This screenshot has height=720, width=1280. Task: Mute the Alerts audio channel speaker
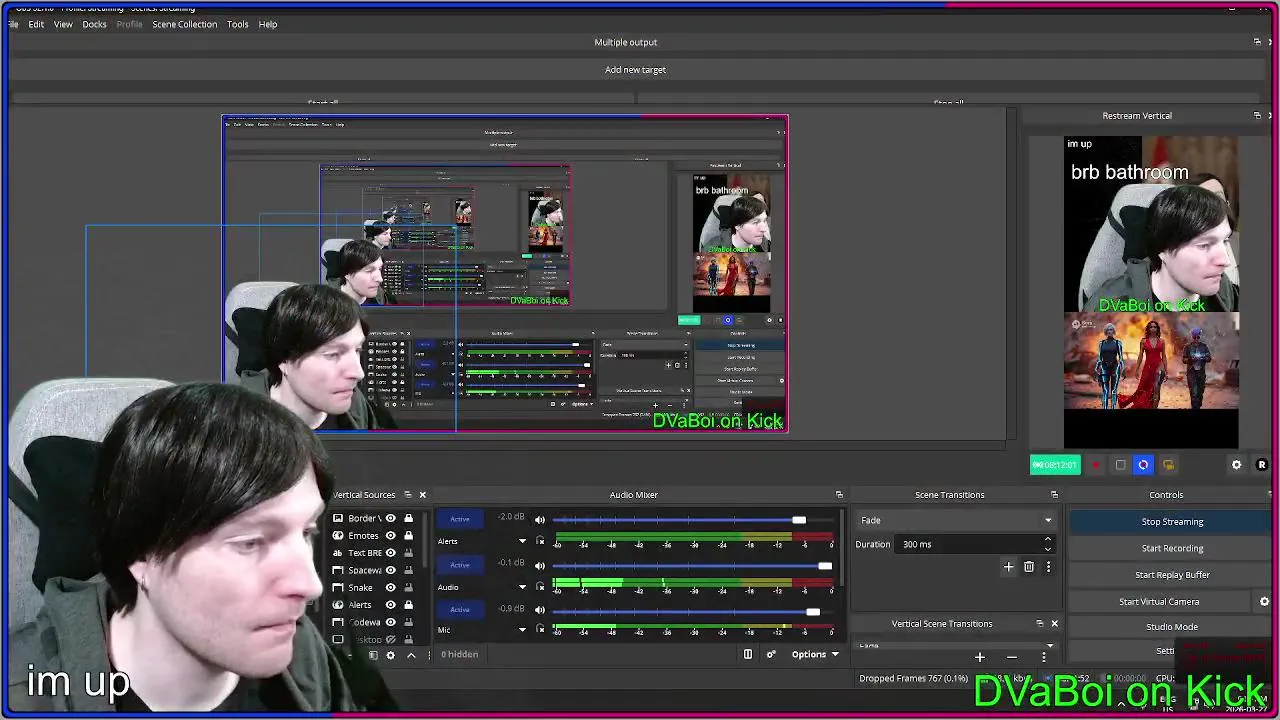click(540, 520)
